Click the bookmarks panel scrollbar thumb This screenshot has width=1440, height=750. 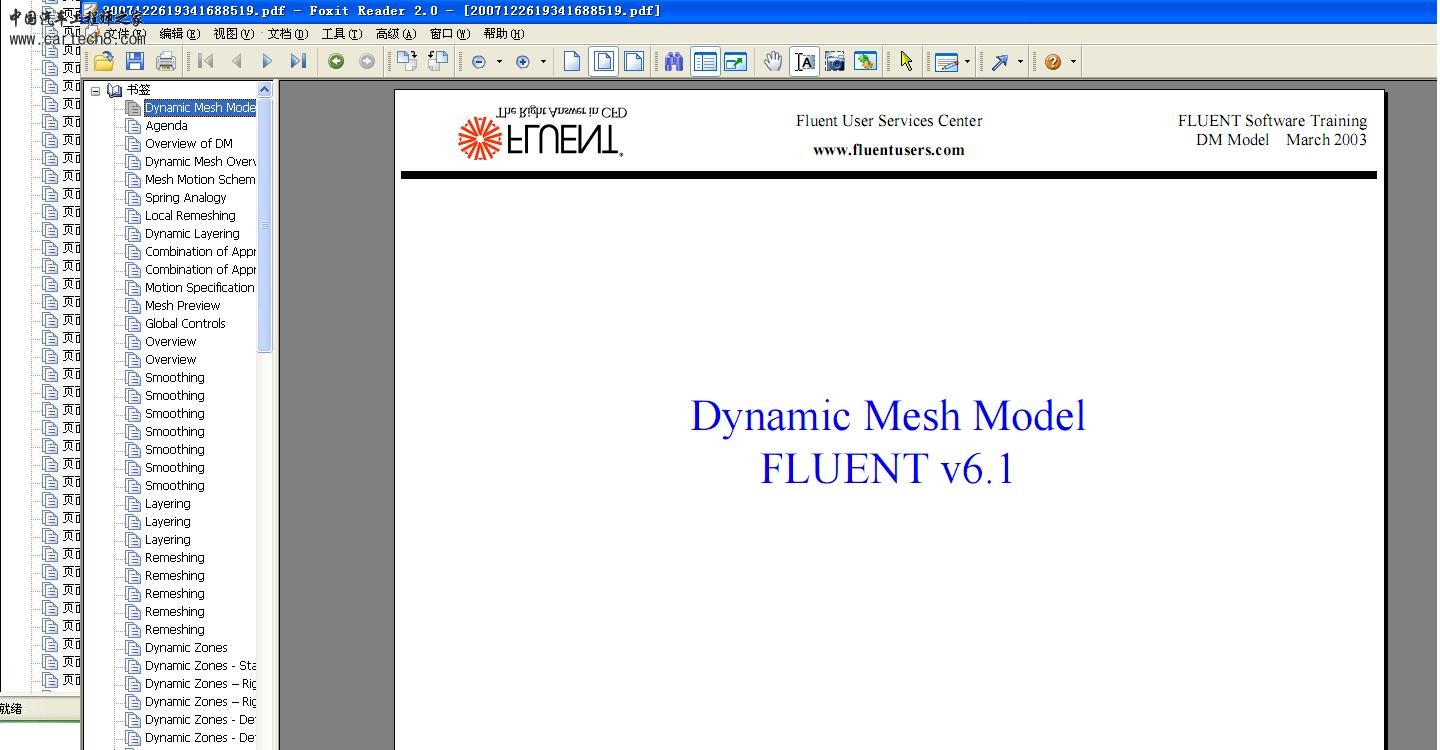click(265, 225)
